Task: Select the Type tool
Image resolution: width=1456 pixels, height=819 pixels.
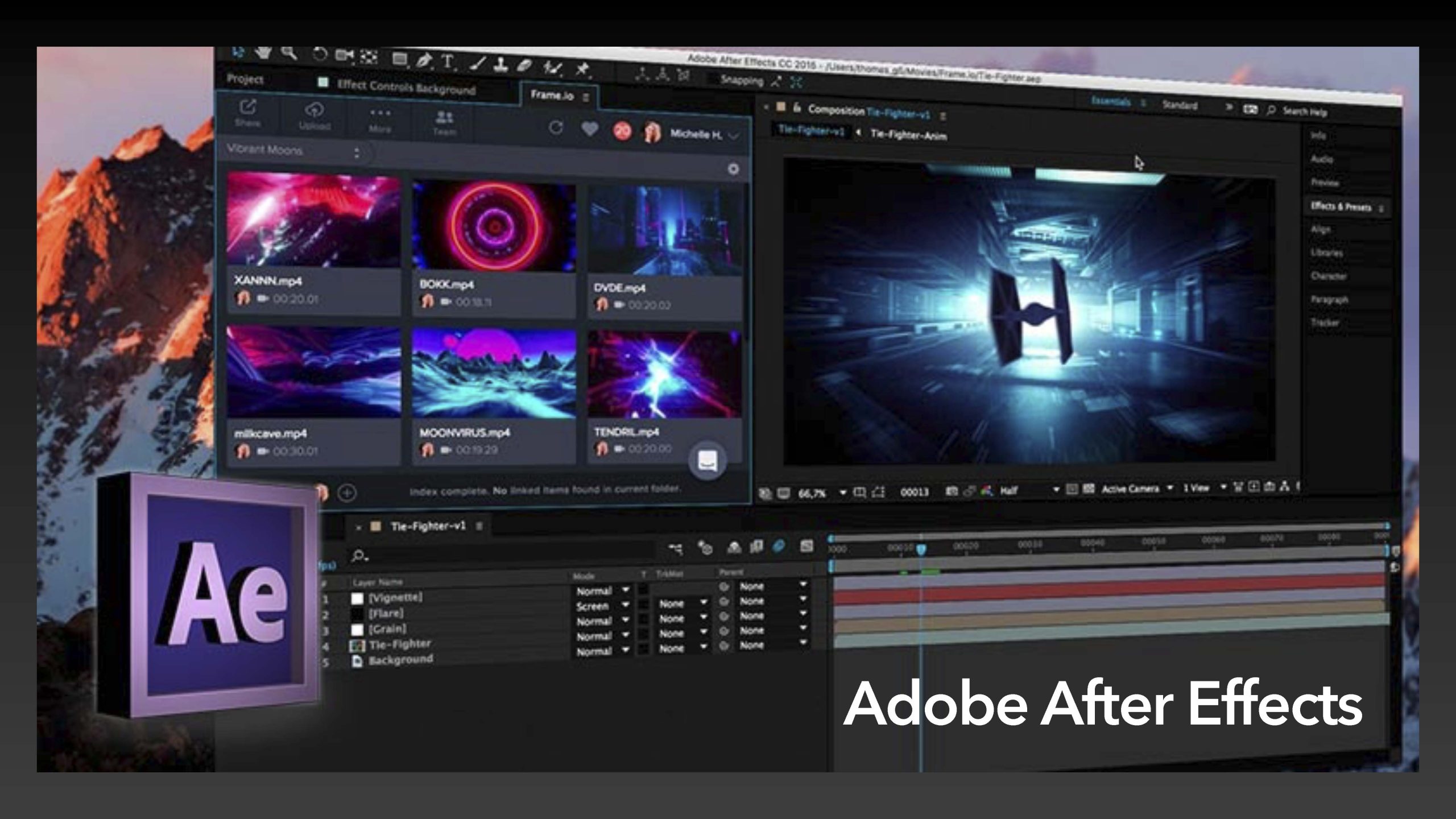Action: pos(449,61)
